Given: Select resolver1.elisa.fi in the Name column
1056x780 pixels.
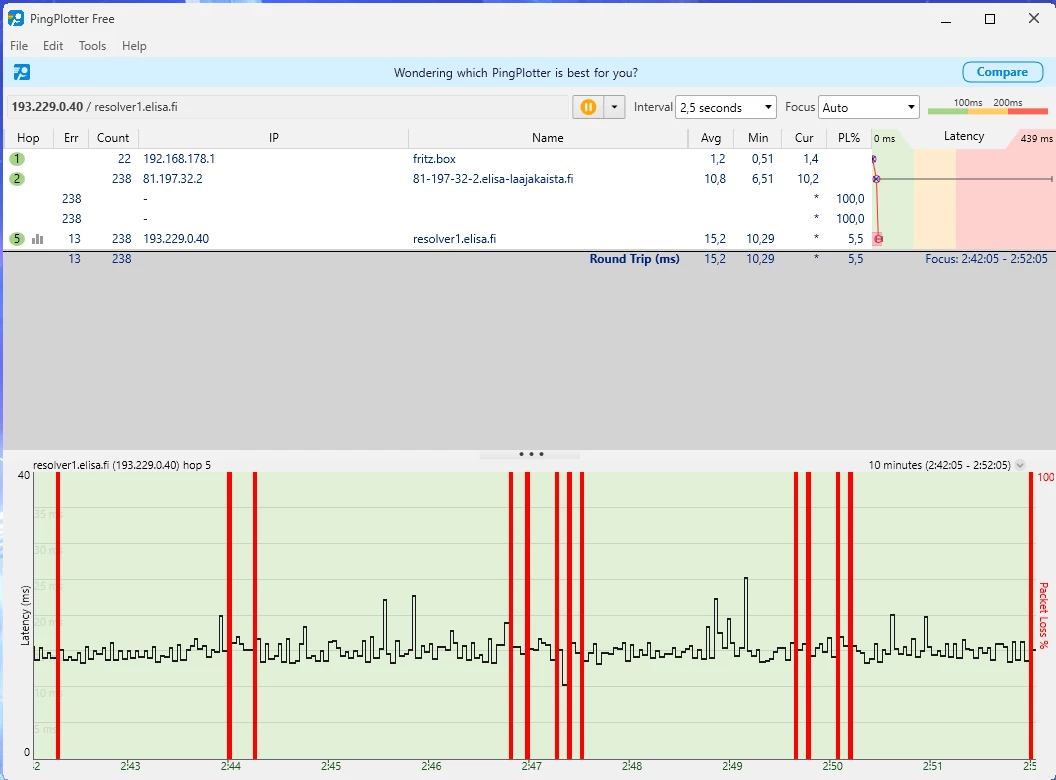Looking at the screenshot, I should [455, 238].
